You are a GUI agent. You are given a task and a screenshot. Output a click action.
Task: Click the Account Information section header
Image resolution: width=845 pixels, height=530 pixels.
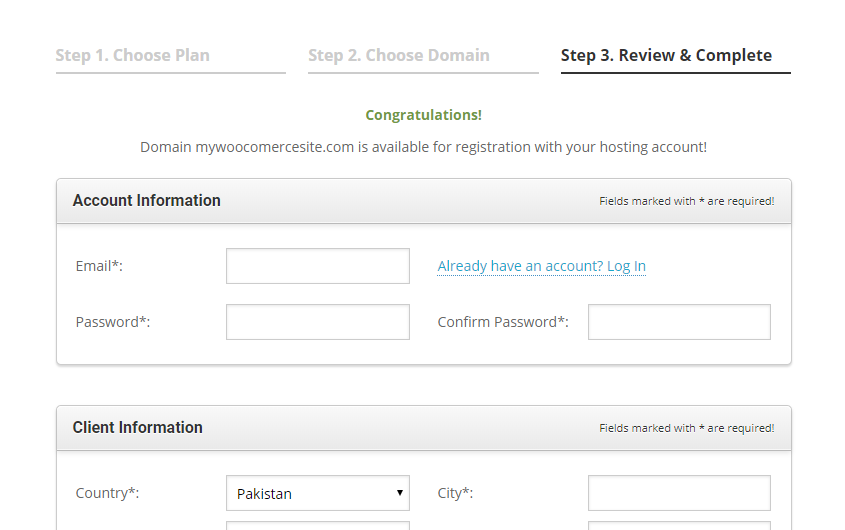click(x=147, y=201)
